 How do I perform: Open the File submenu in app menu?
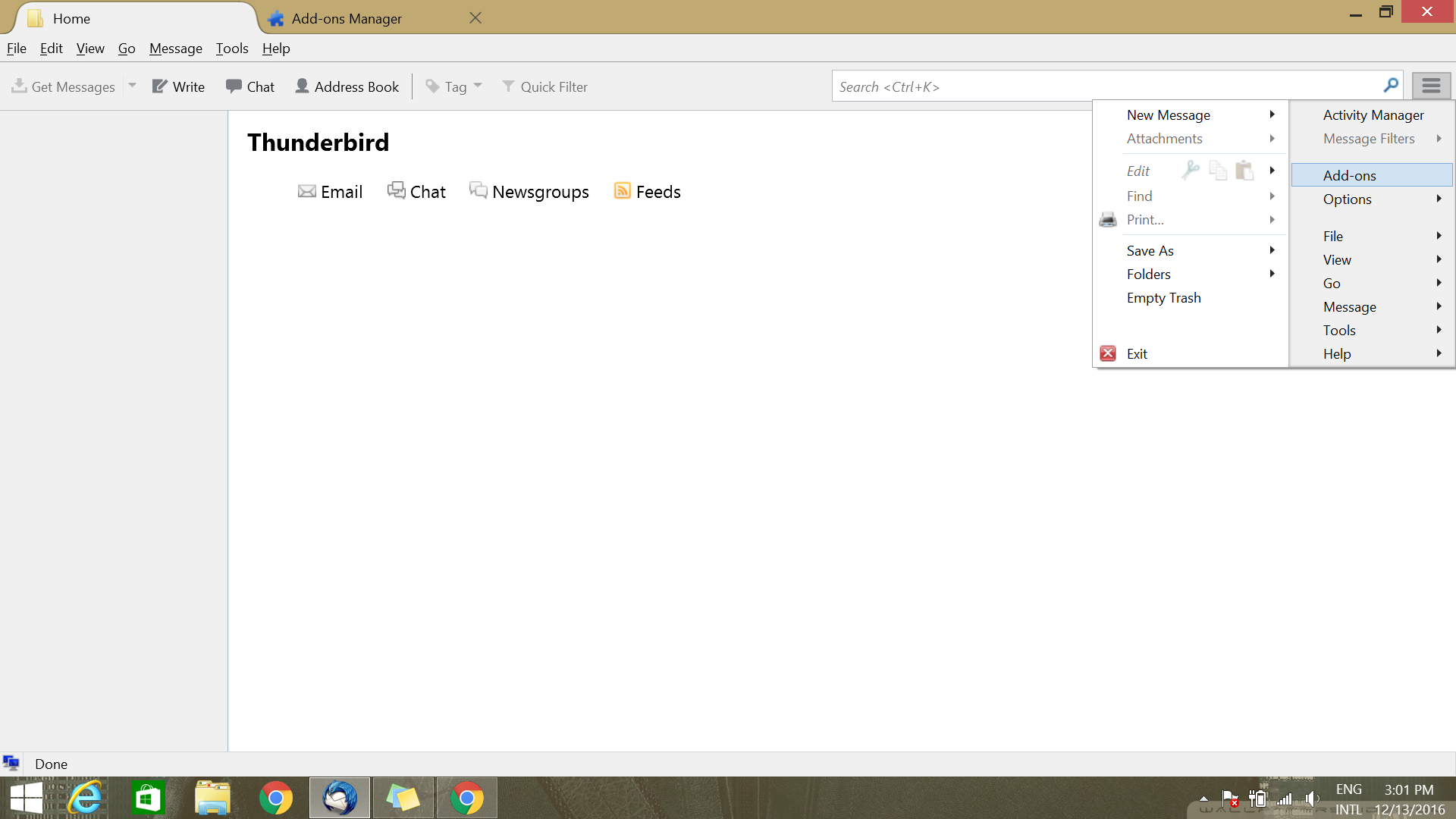(1373, 236)
